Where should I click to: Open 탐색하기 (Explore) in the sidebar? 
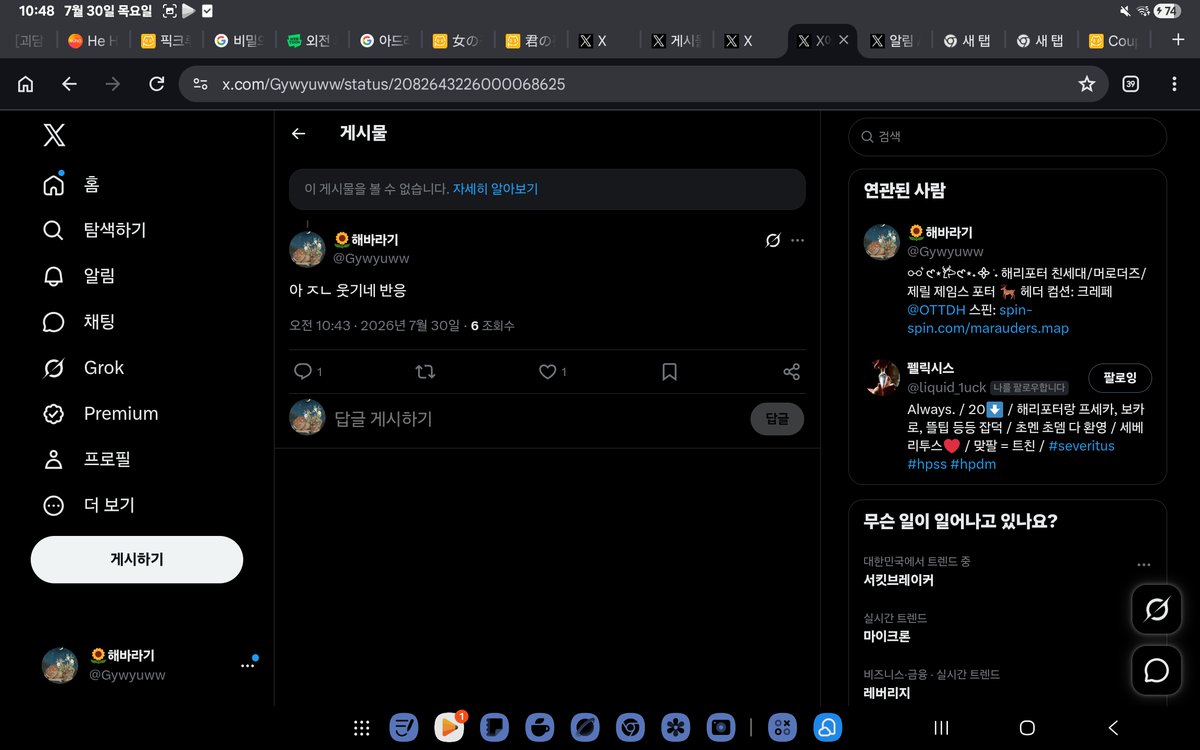(94, 230)
